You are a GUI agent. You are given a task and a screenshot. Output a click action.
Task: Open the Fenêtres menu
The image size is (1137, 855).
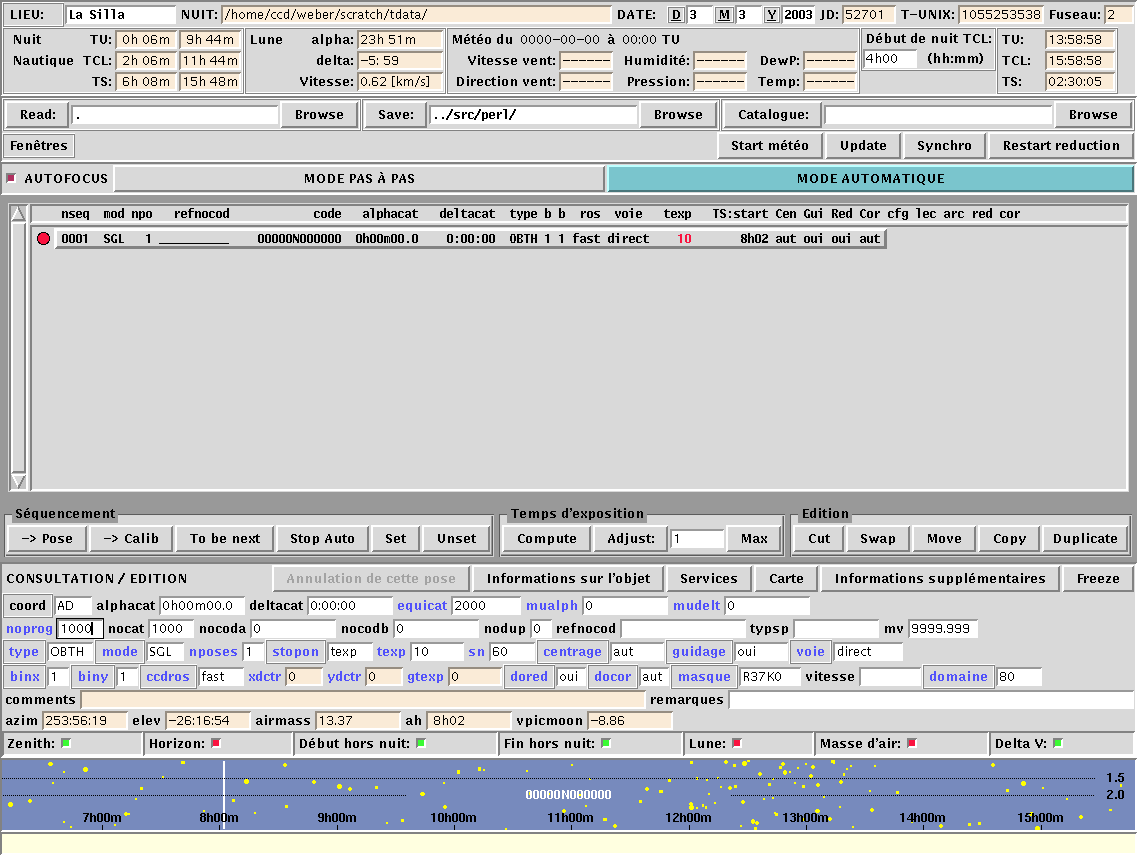[x=40, y=145]
